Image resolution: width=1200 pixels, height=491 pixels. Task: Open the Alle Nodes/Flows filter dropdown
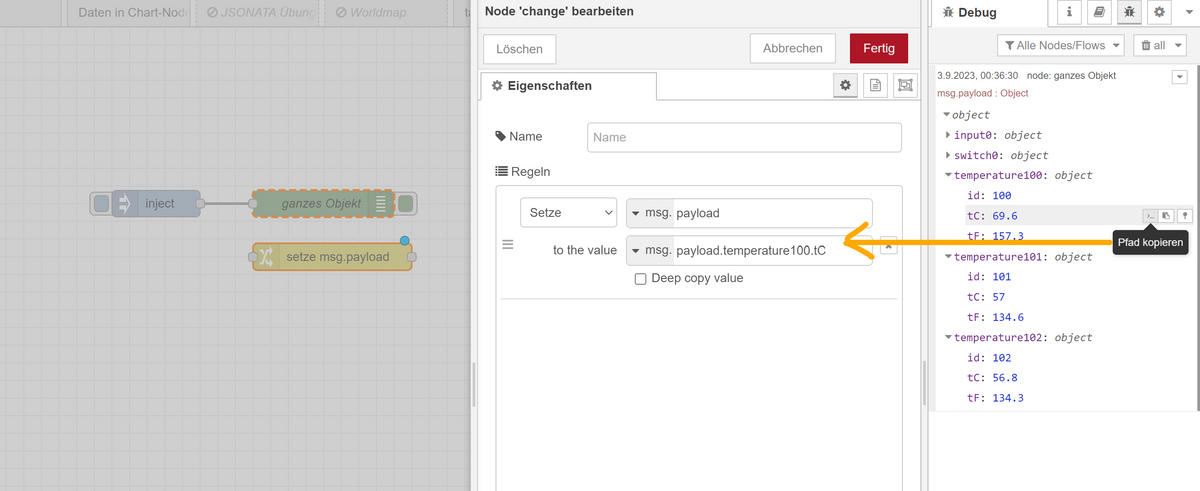tap(1060, 45)
